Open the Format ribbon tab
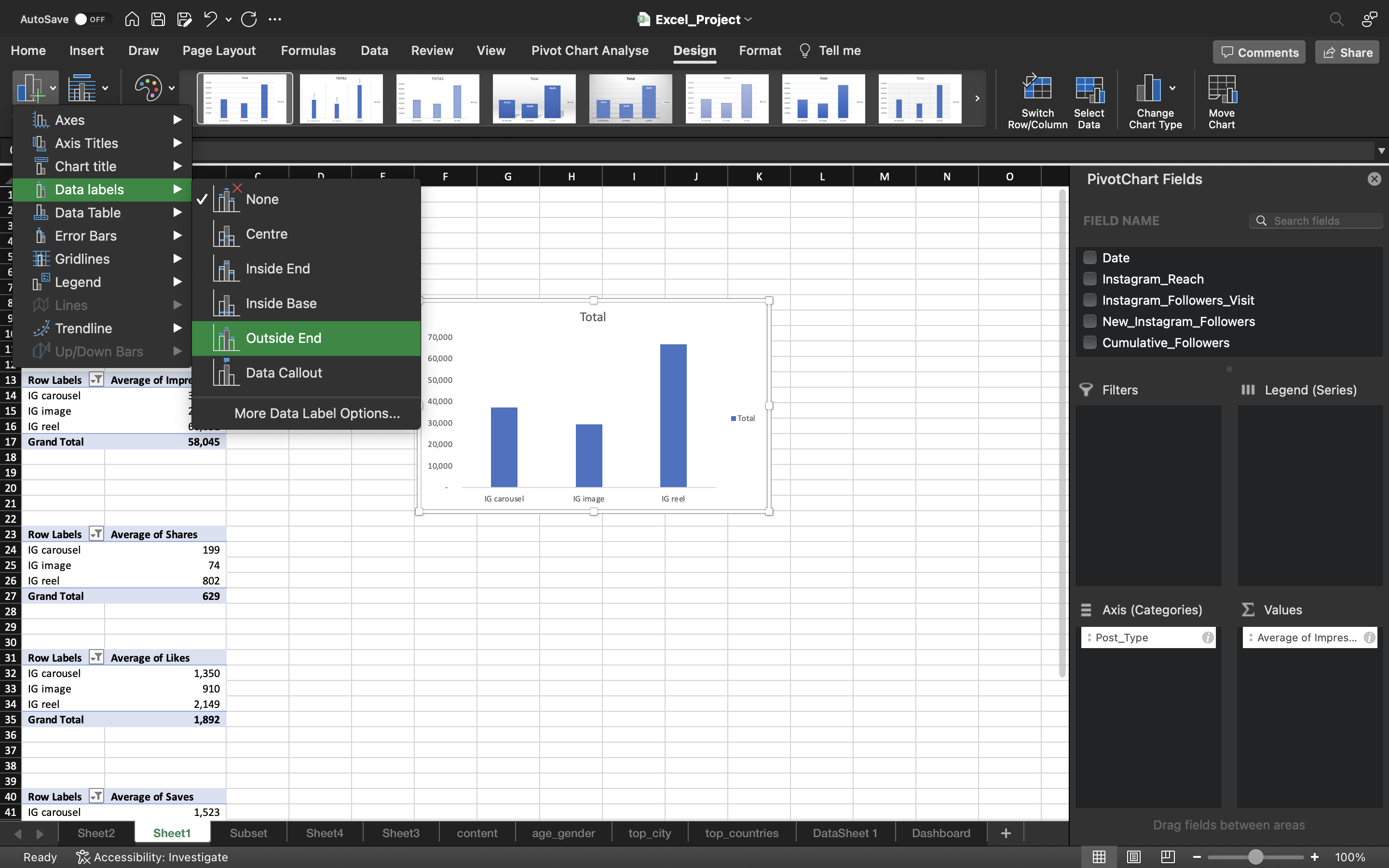 [x=760, y=51]
